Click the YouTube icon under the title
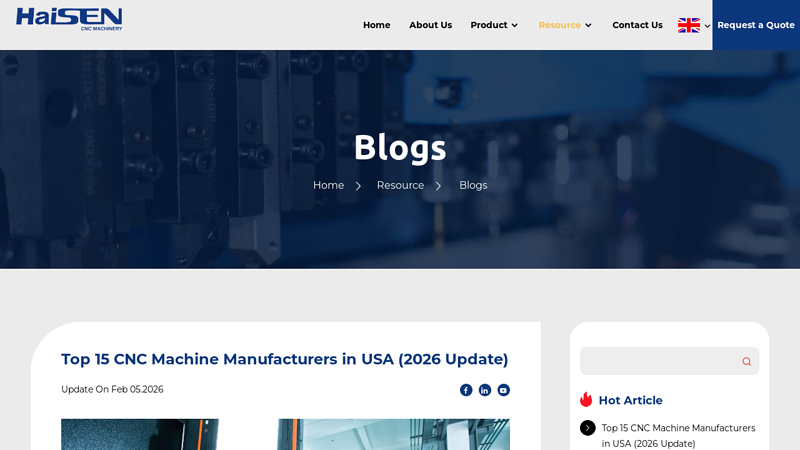Screen dimensions: 800x450 504,390
